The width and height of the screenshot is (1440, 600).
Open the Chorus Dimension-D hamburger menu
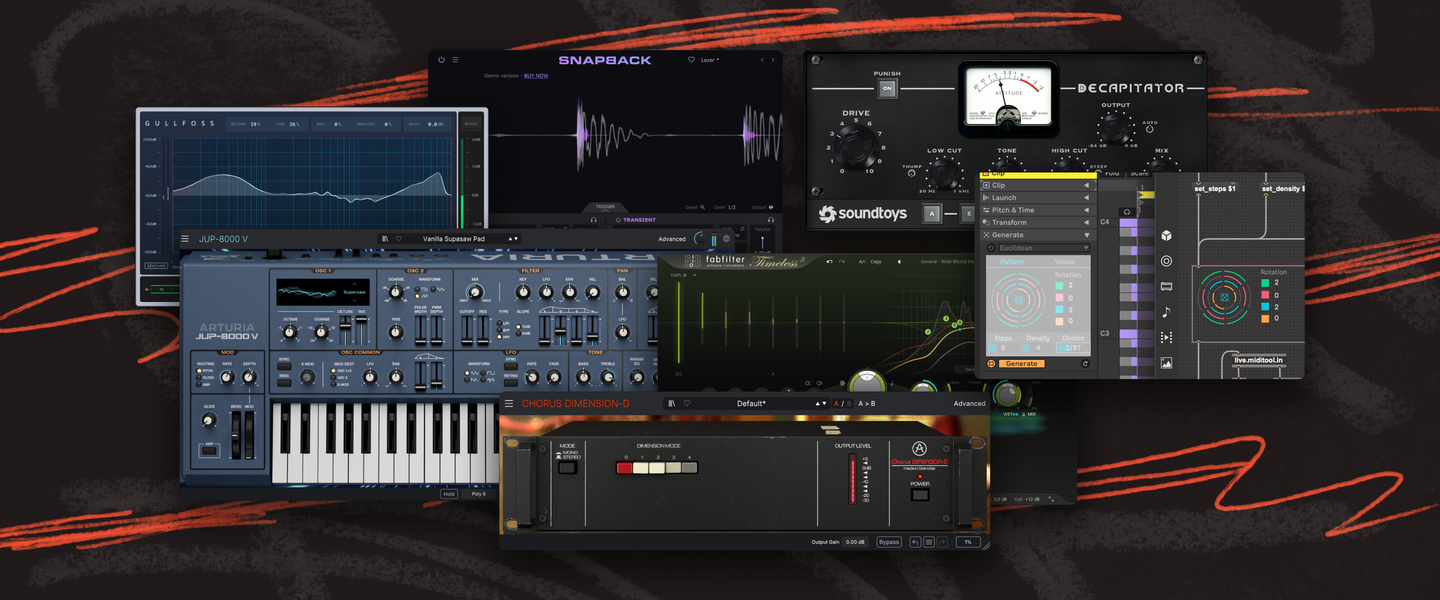point(509,403)
